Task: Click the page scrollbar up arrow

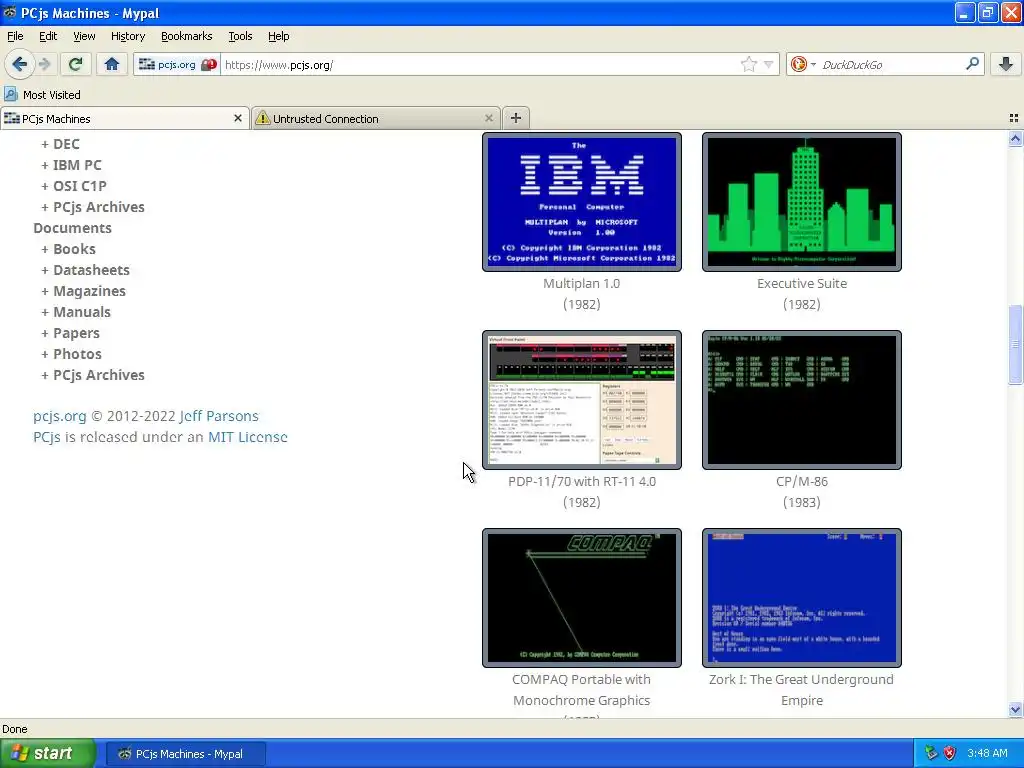Action: [x=1015, y=138]
